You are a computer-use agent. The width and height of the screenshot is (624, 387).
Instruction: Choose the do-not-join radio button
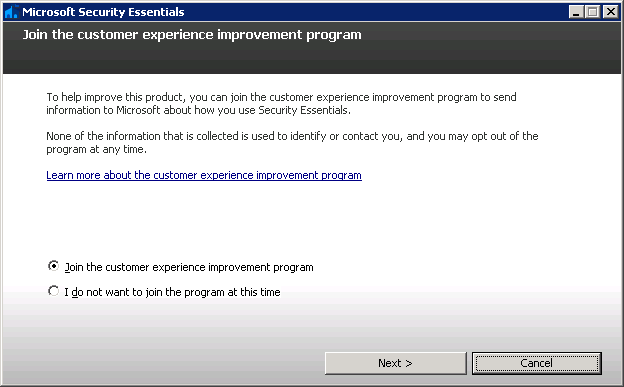click(x=53, y=291)
